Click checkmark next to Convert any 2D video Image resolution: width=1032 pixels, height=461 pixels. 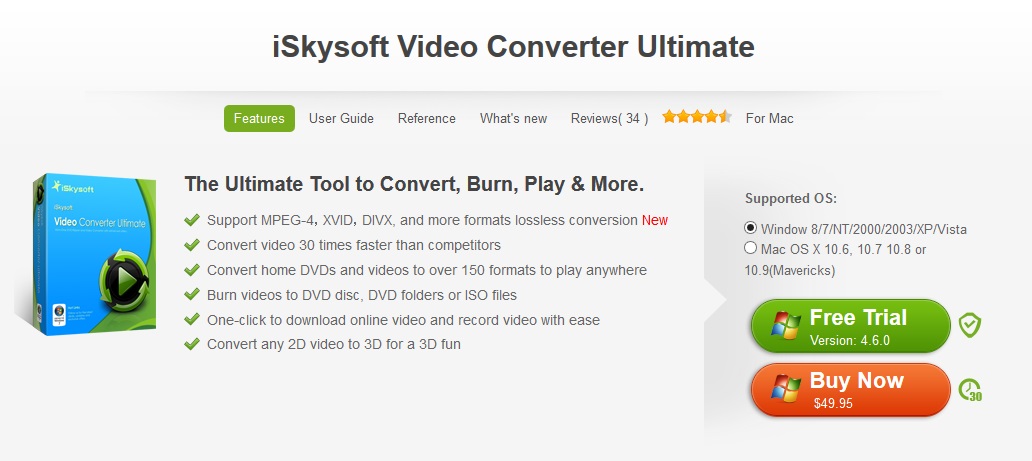(192, 344)
